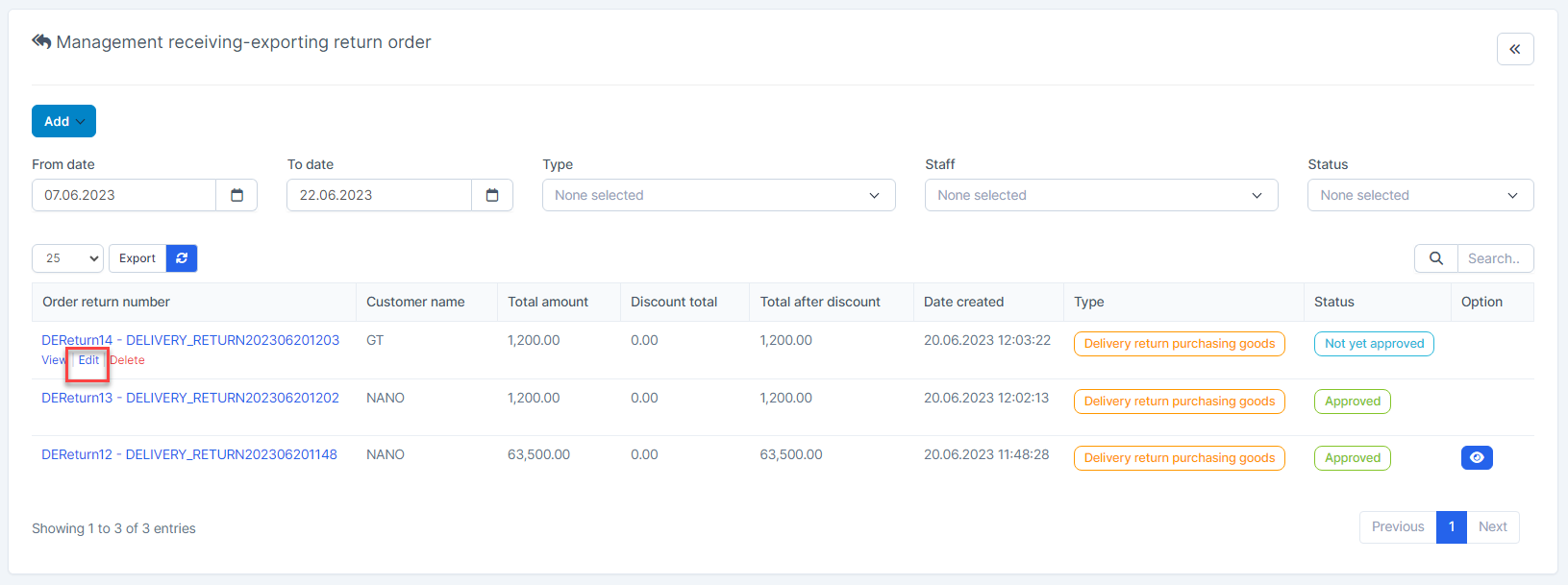Click the From date input field
This screenshot has width=1568, height=585.
[124, 195]
